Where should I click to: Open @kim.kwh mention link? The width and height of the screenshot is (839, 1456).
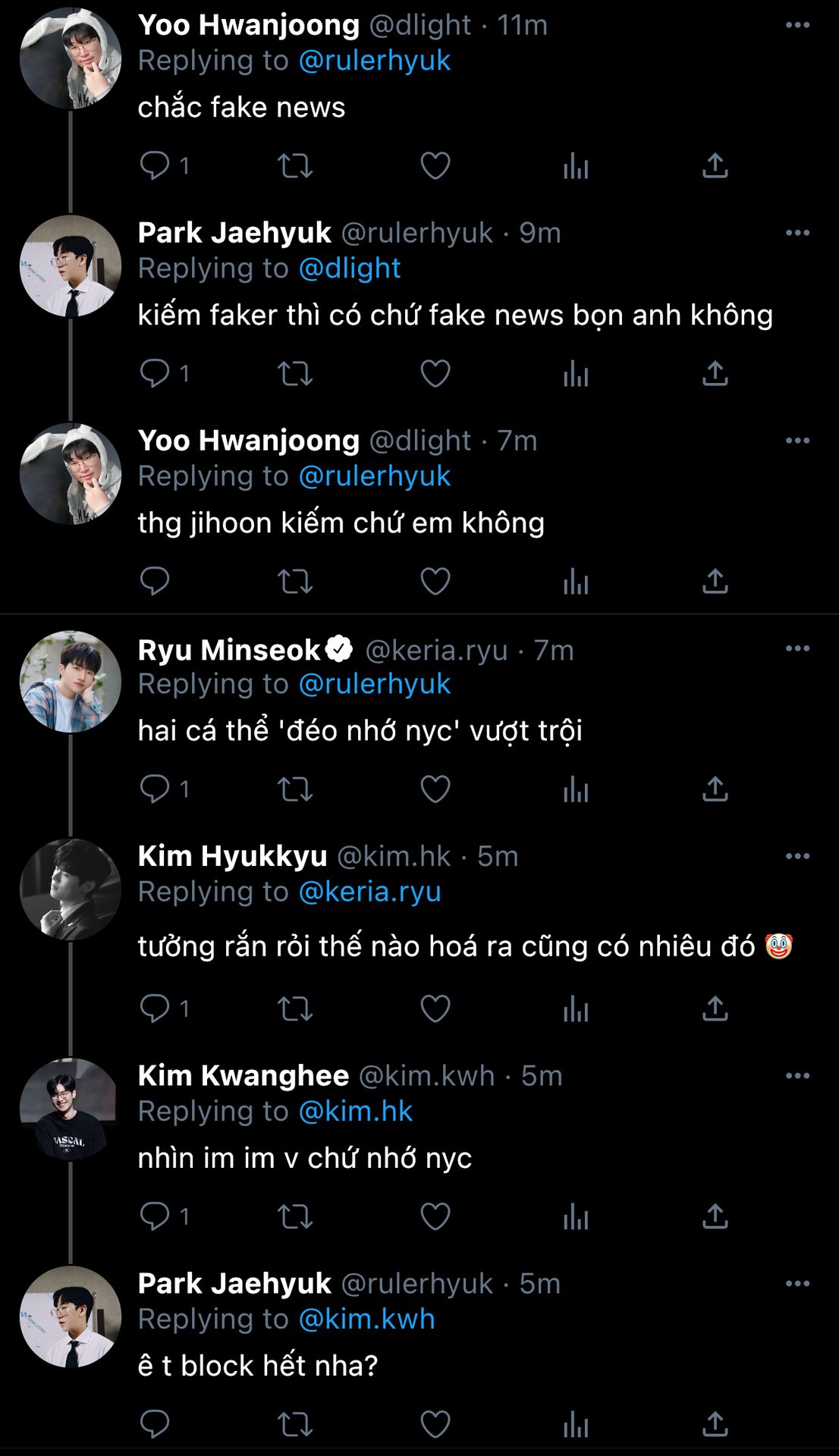[x=366, y=1319]
